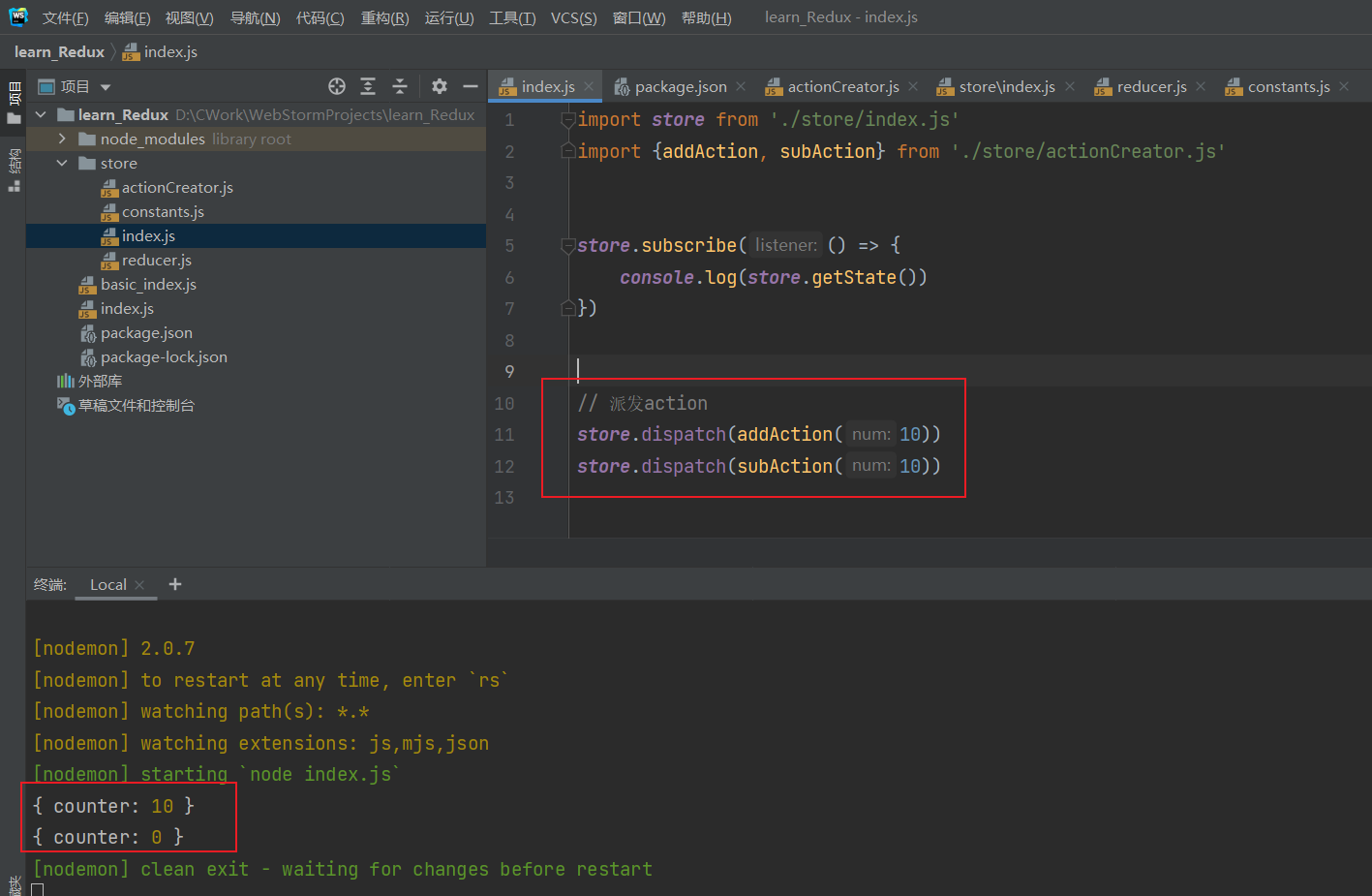Hide the project panel with minus icon
This screenshot has width=1372, height=896.
[x=471, y=86]
